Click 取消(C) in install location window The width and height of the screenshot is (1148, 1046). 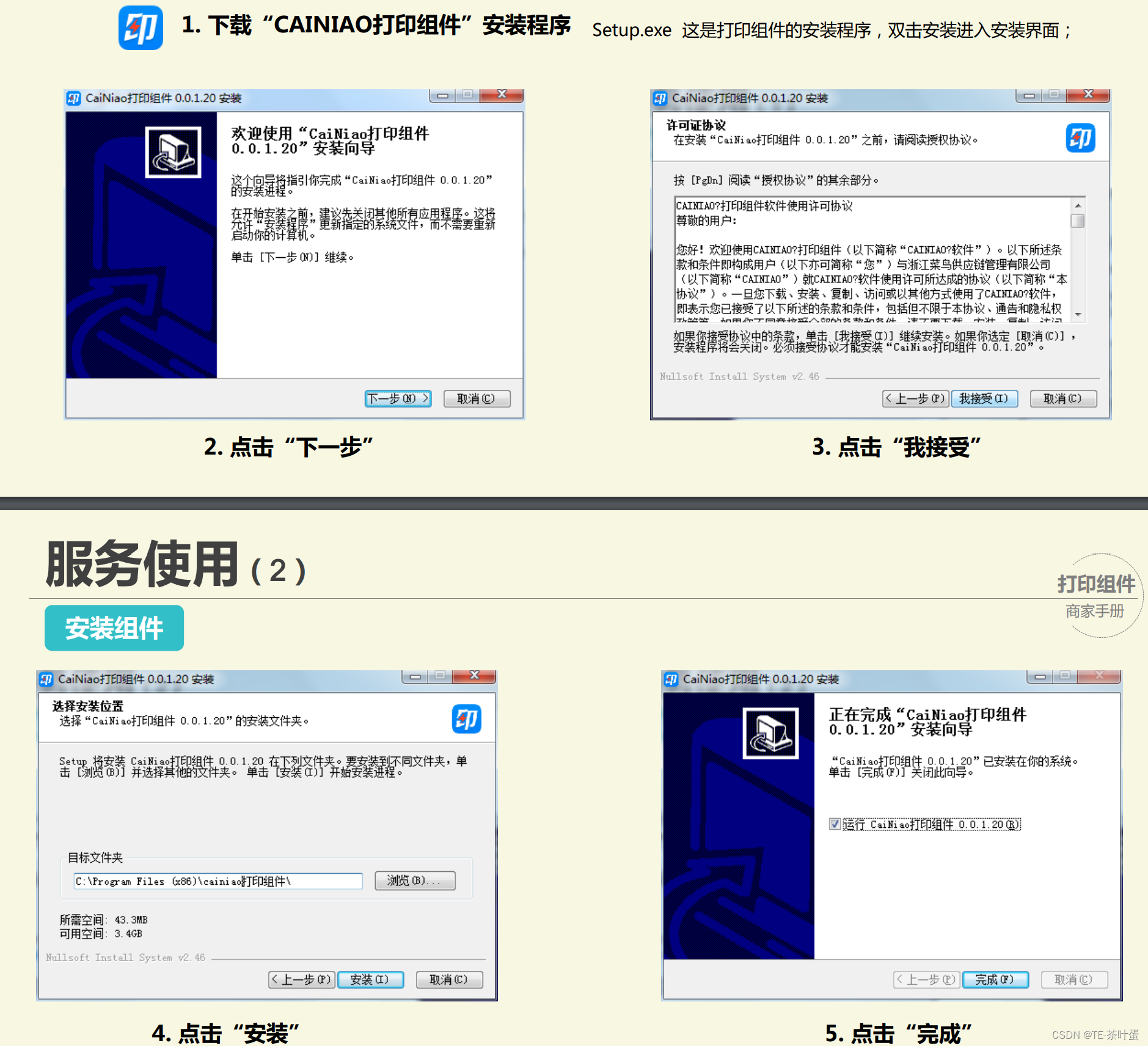[x=449, y=979]
